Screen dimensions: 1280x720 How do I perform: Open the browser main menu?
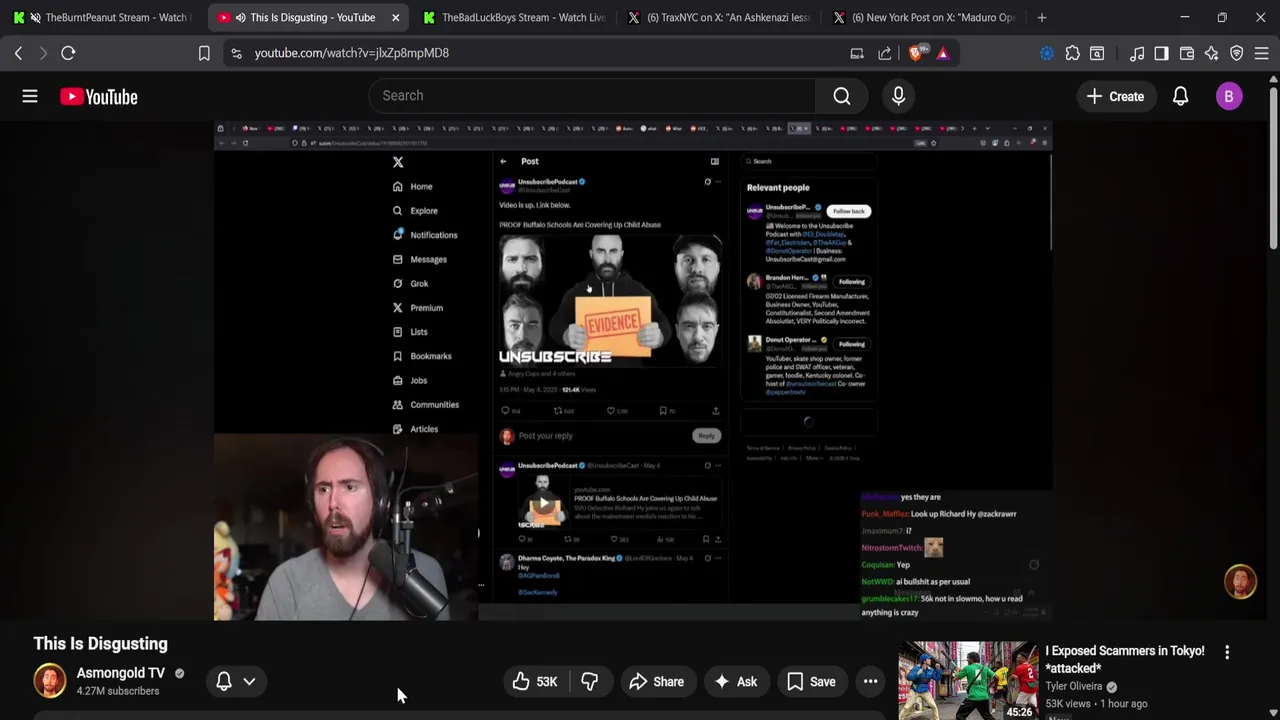click(1262, 53)
